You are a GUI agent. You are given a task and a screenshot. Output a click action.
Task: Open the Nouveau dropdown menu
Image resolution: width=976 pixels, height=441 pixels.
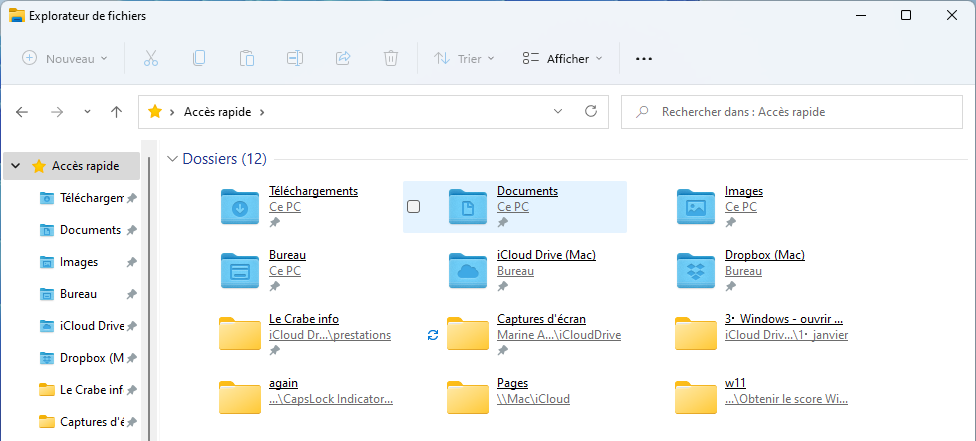point(65,59)
